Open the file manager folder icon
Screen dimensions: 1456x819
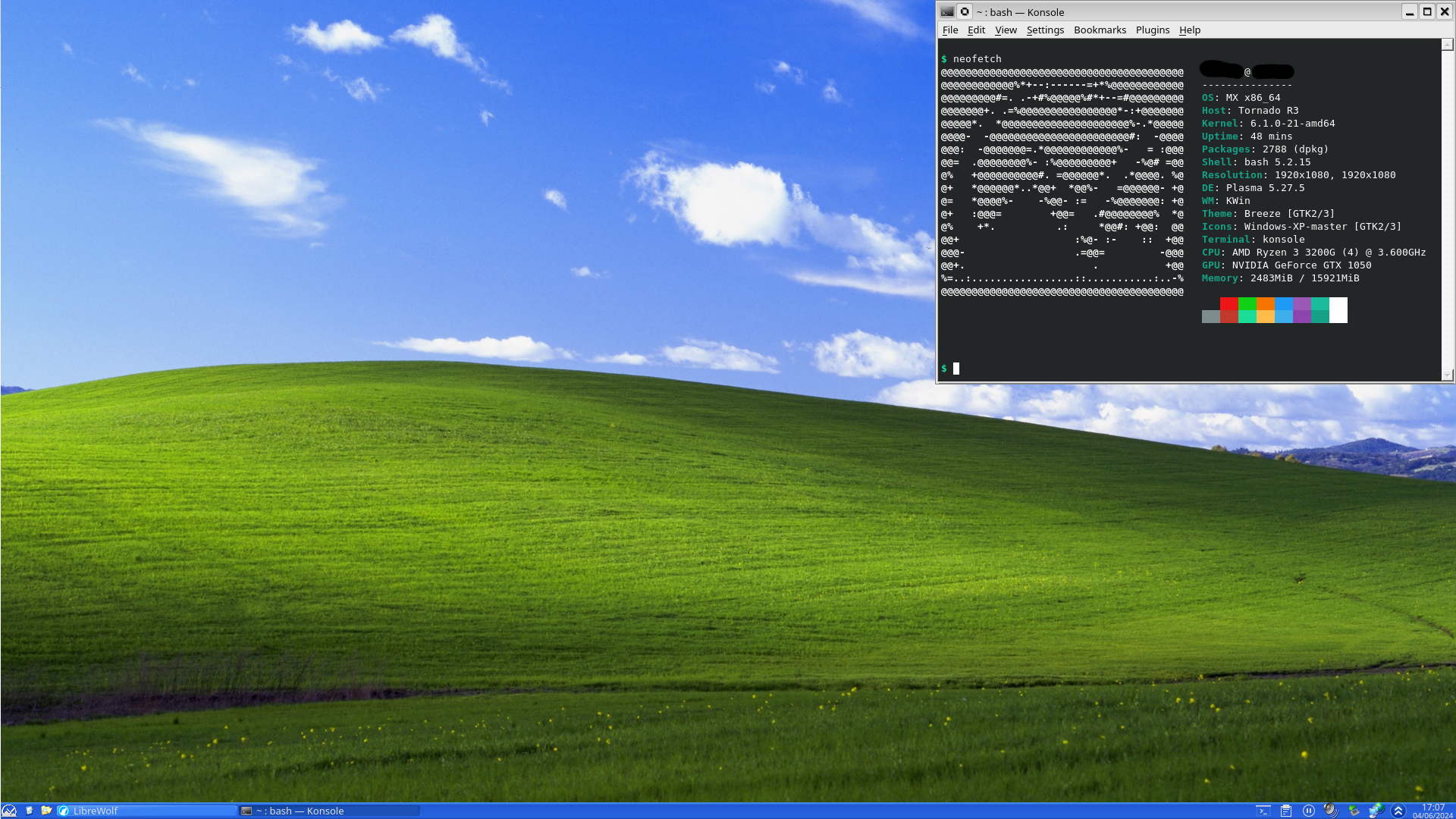pos(46,811)
